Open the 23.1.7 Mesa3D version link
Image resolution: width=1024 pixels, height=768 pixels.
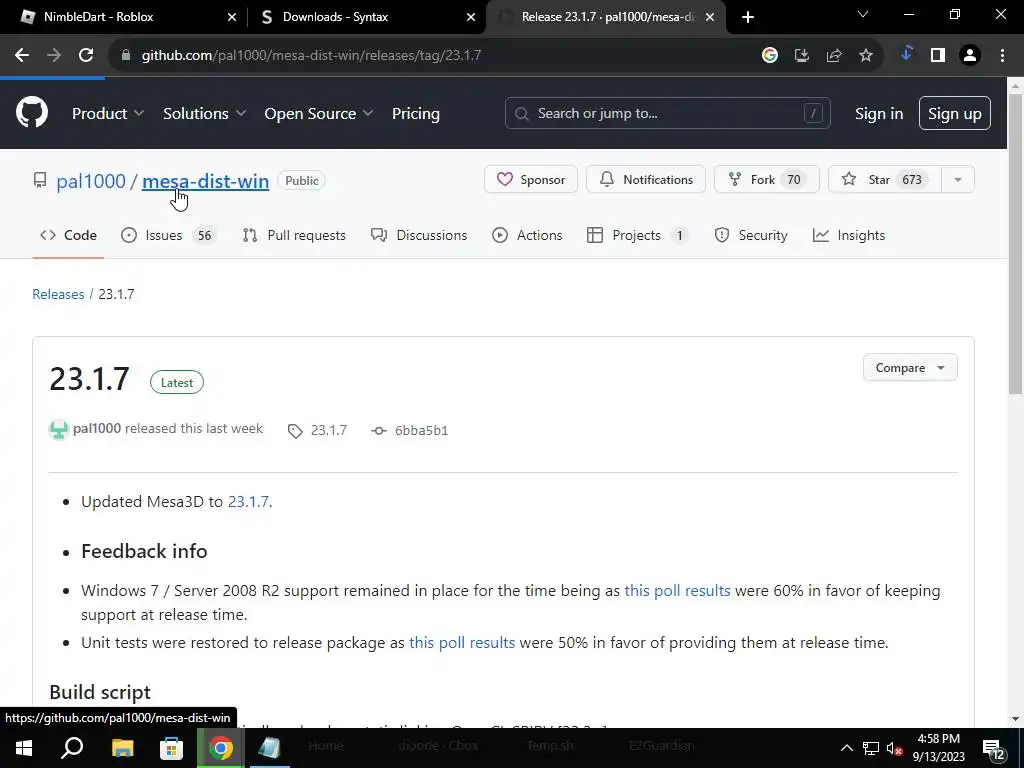click(248, 502)
